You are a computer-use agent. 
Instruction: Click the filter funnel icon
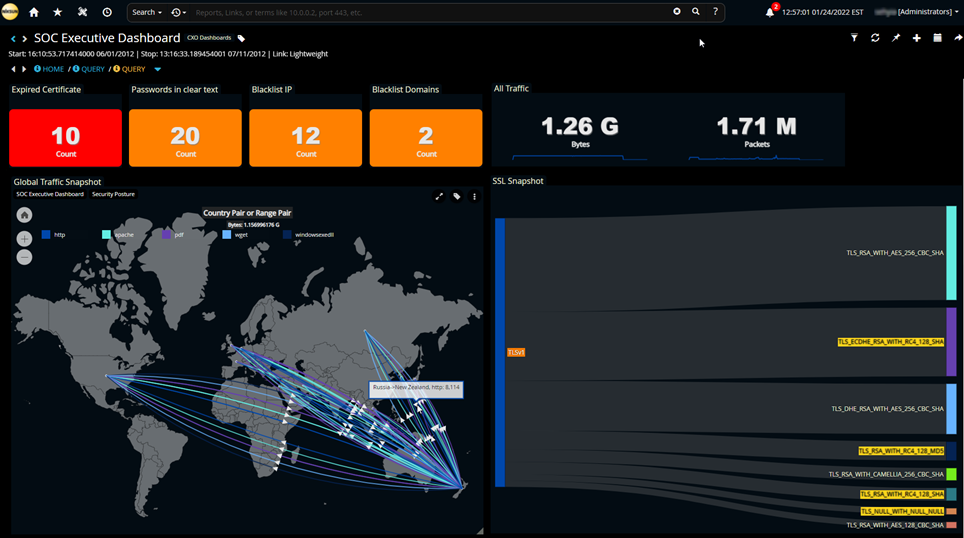pos(854,38)
